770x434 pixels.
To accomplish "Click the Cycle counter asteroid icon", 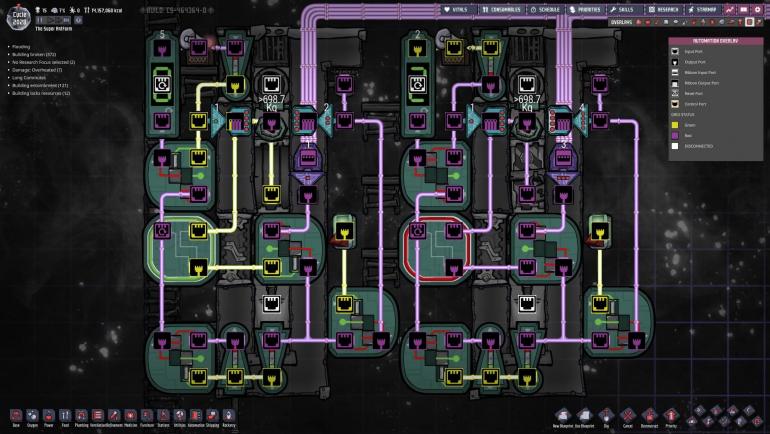I will 20,16.
